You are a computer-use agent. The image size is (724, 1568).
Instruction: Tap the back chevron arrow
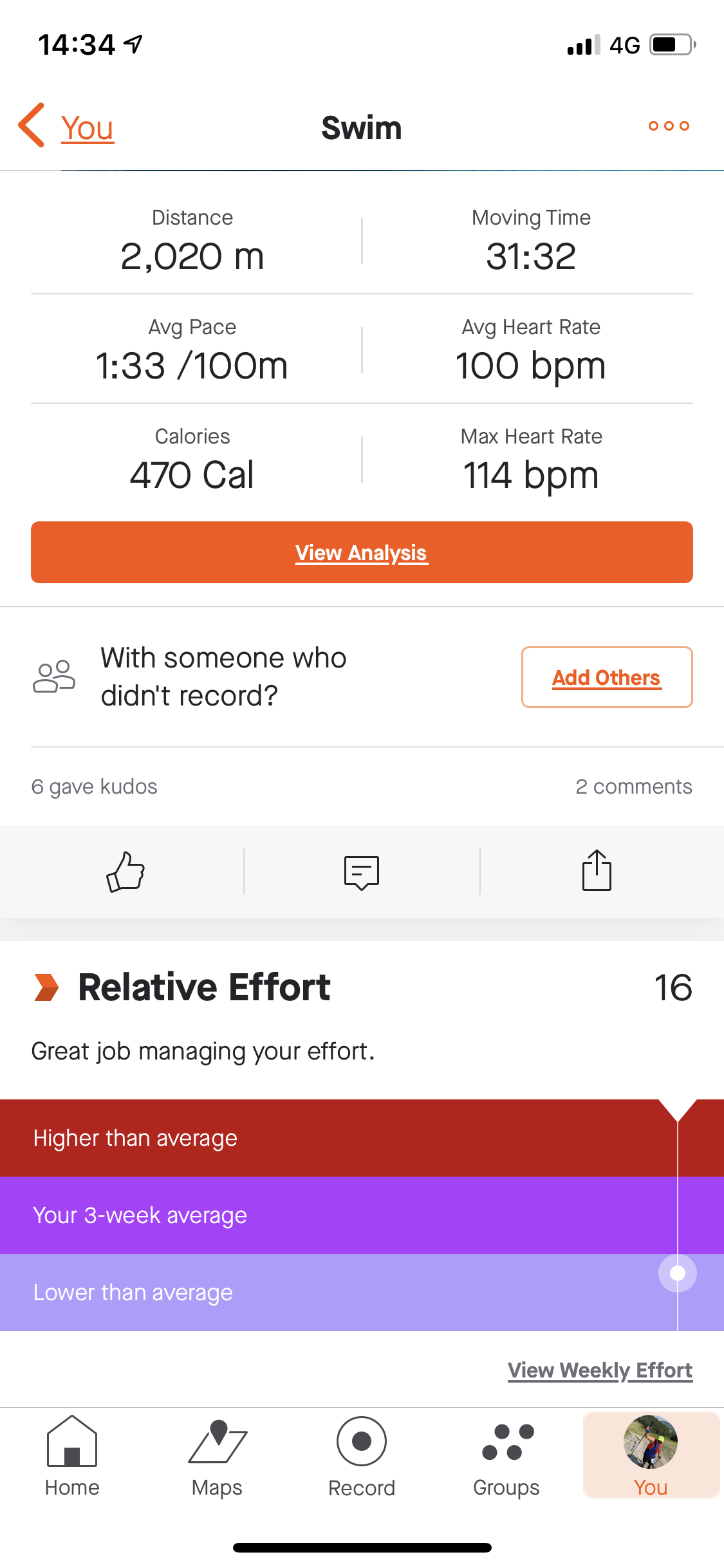[x=32, y=126]
